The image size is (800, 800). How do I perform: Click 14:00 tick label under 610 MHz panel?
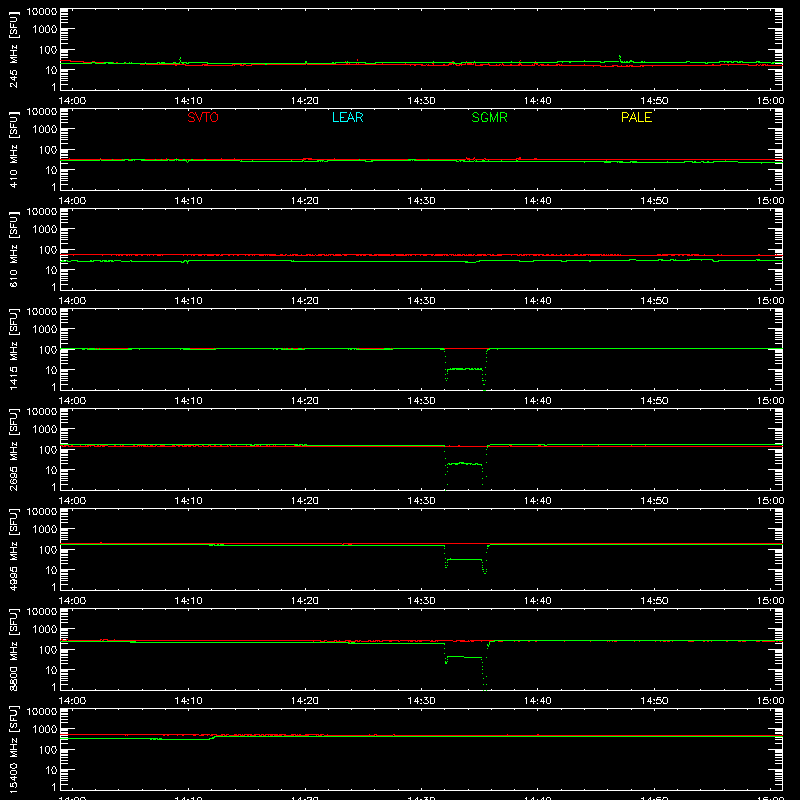pos(72,301)
